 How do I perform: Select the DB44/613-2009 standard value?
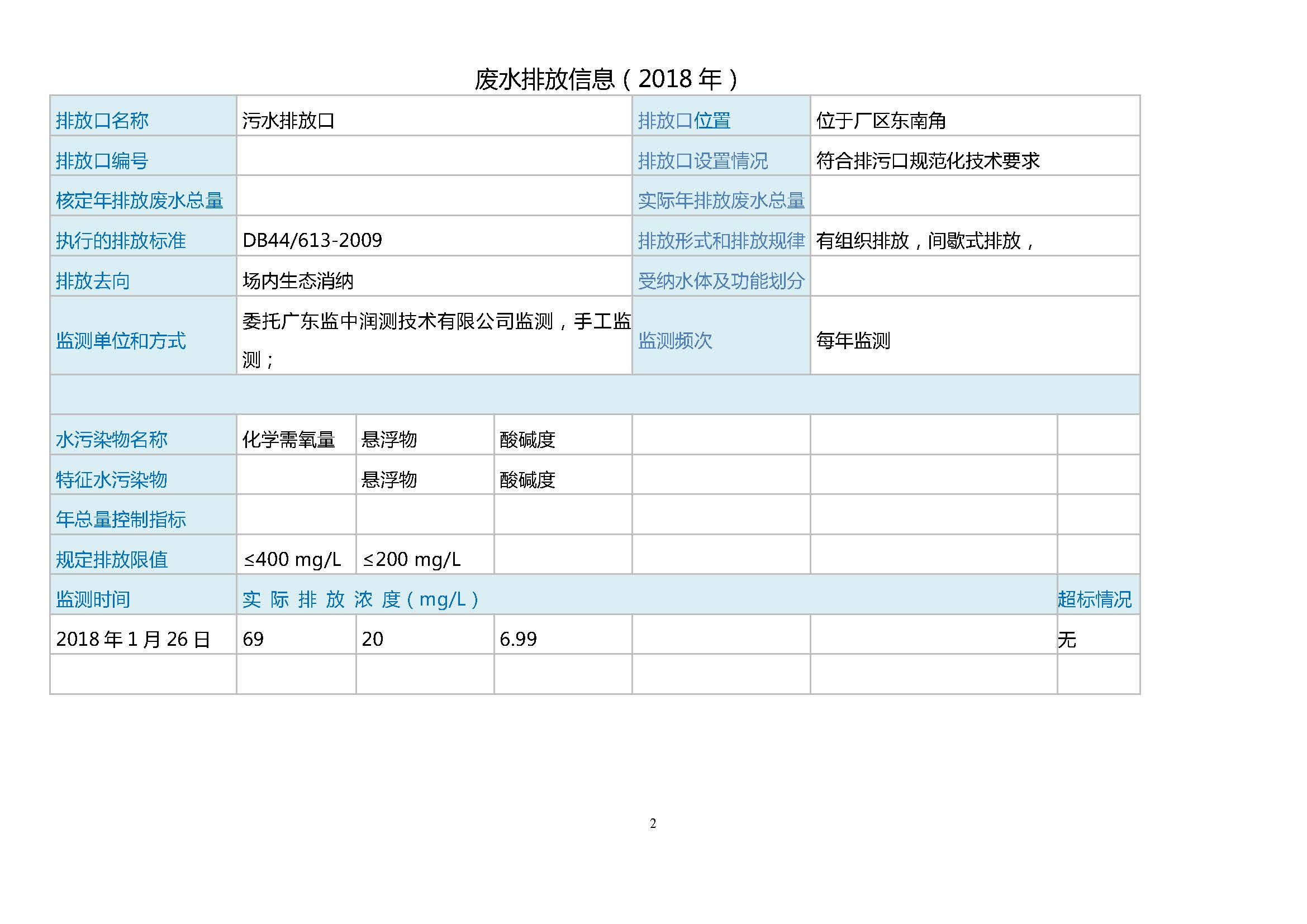(x=312, y=241)
